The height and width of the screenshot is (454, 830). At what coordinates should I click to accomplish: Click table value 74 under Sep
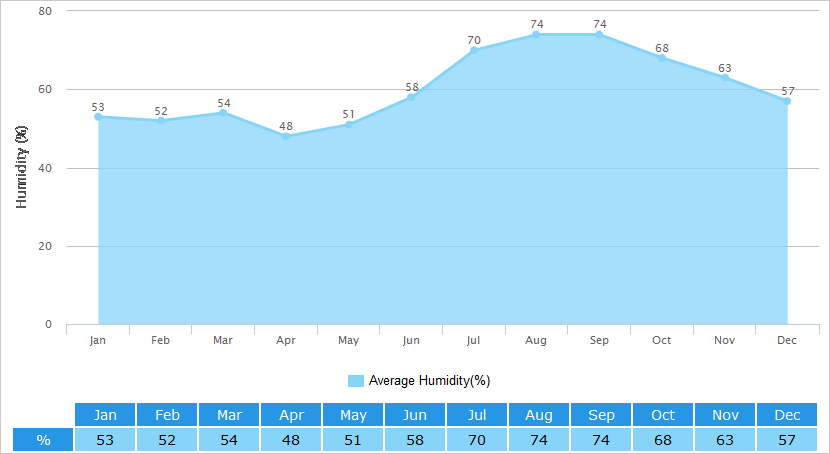point(601,440)
